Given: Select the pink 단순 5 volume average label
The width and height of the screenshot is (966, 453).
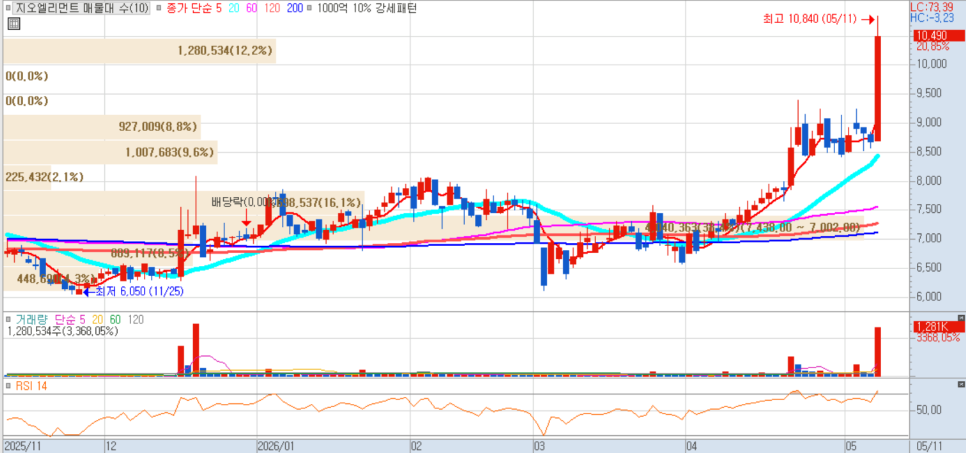Looking at the screenshot, I should click(68, 320).
